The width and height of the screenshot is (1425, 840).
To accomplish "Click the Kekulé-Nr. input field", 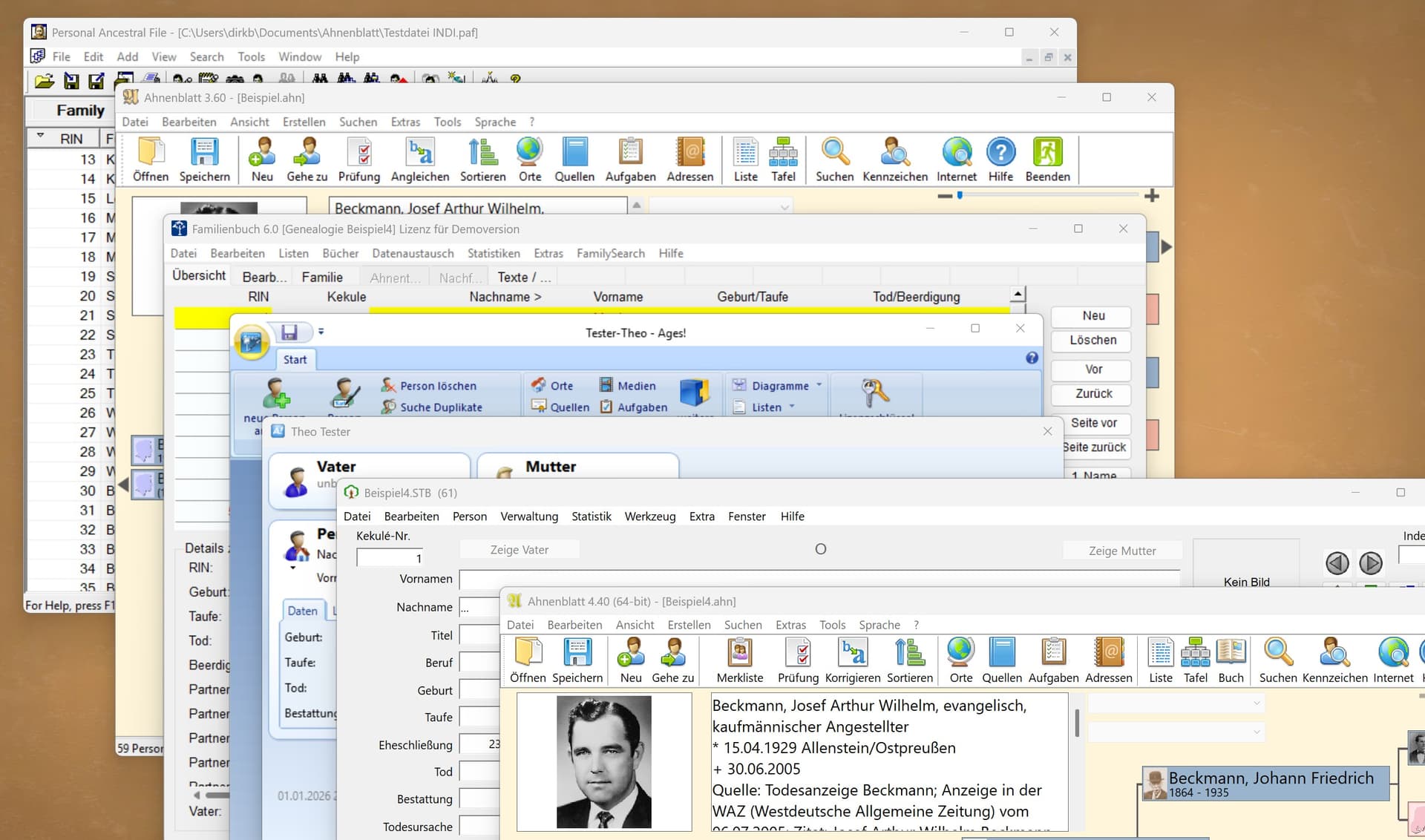I will pos(390,558).
